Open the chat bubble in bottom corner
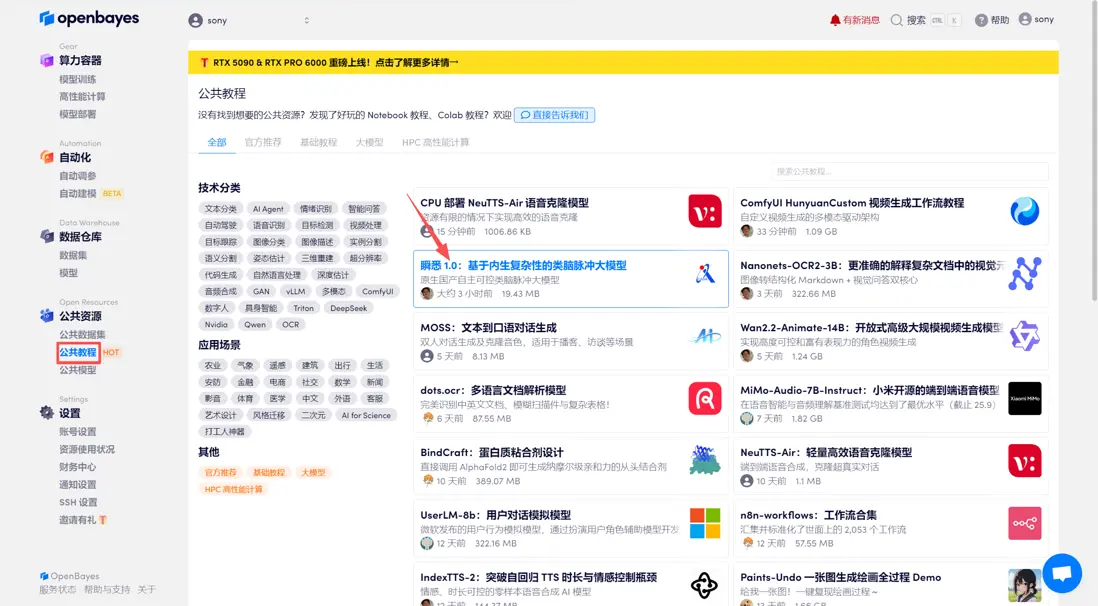The width and height of the screenshot is (1098, 606). (1061, 573)
